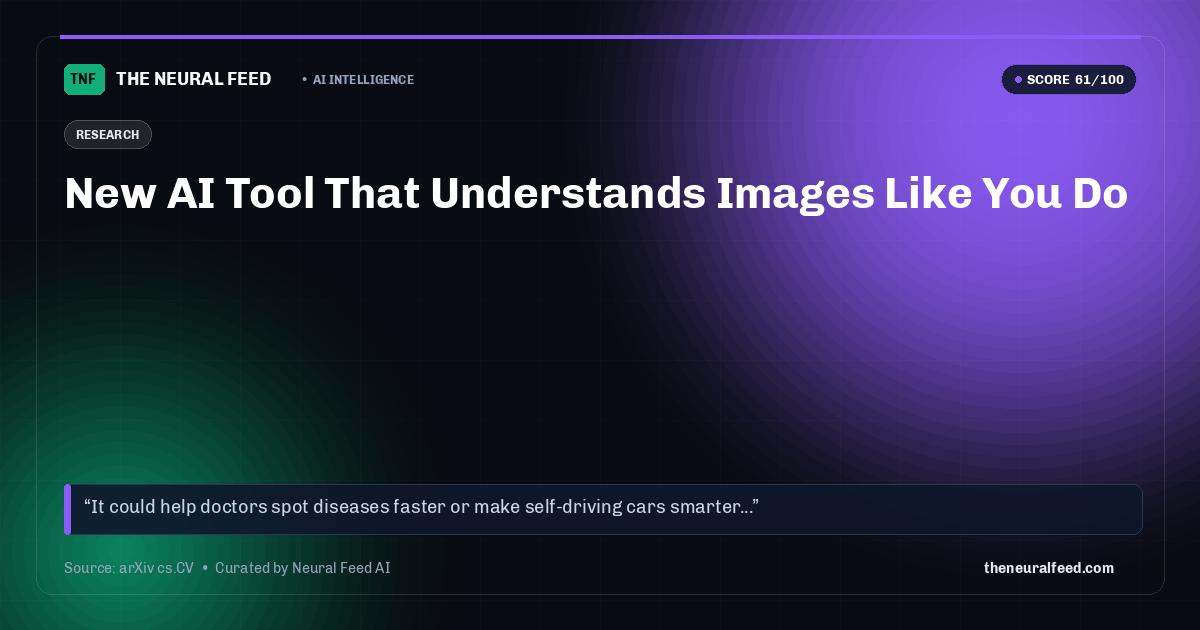
Task: Select the RESEARCH category tag
Action: (x=108, y=134)
